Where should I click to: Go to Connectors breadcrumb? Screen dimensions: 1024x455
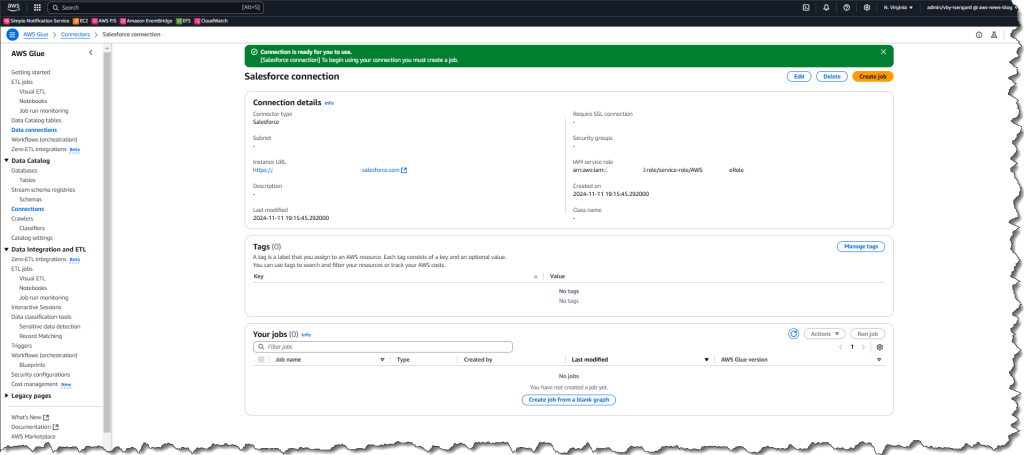click(75, 35)
